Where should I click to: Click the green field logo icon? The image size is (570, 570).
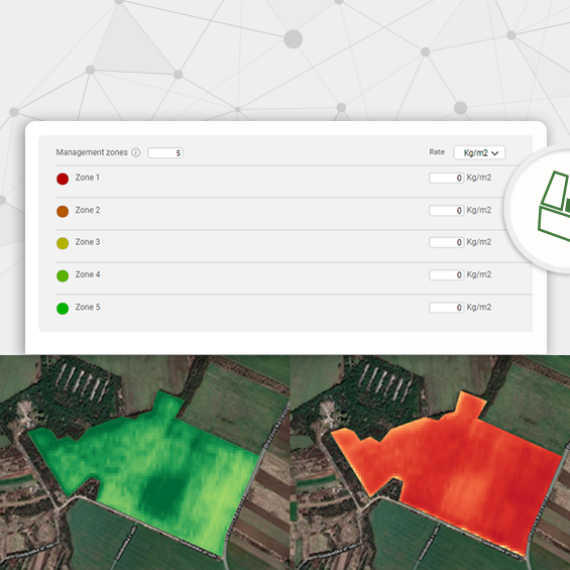[554, 206]
